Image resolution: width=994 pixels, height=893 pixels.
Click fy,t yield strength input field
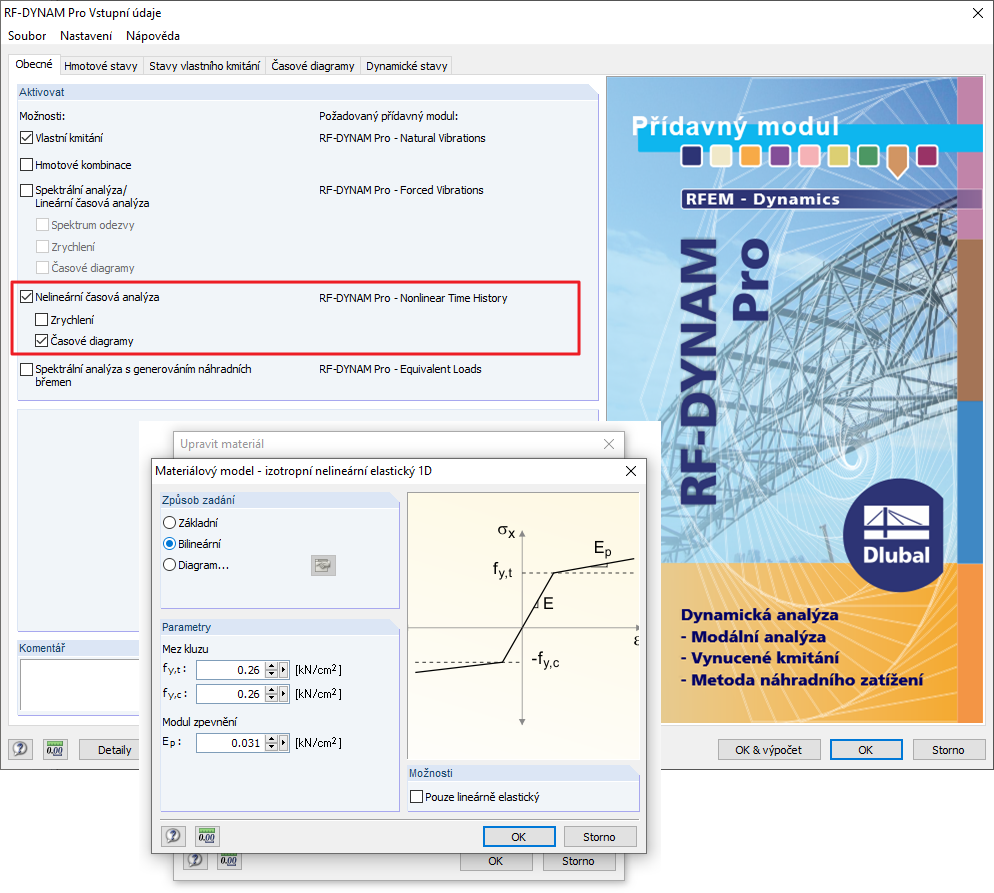click(231, 670)
